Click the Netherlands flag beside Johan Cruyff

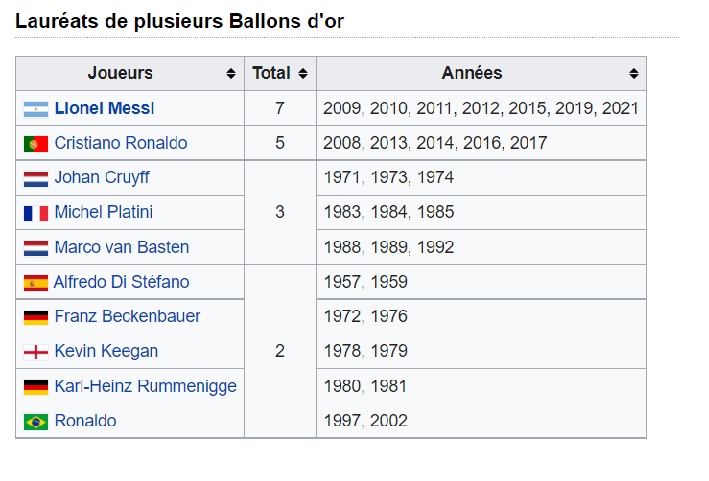[x=36, y=179]
